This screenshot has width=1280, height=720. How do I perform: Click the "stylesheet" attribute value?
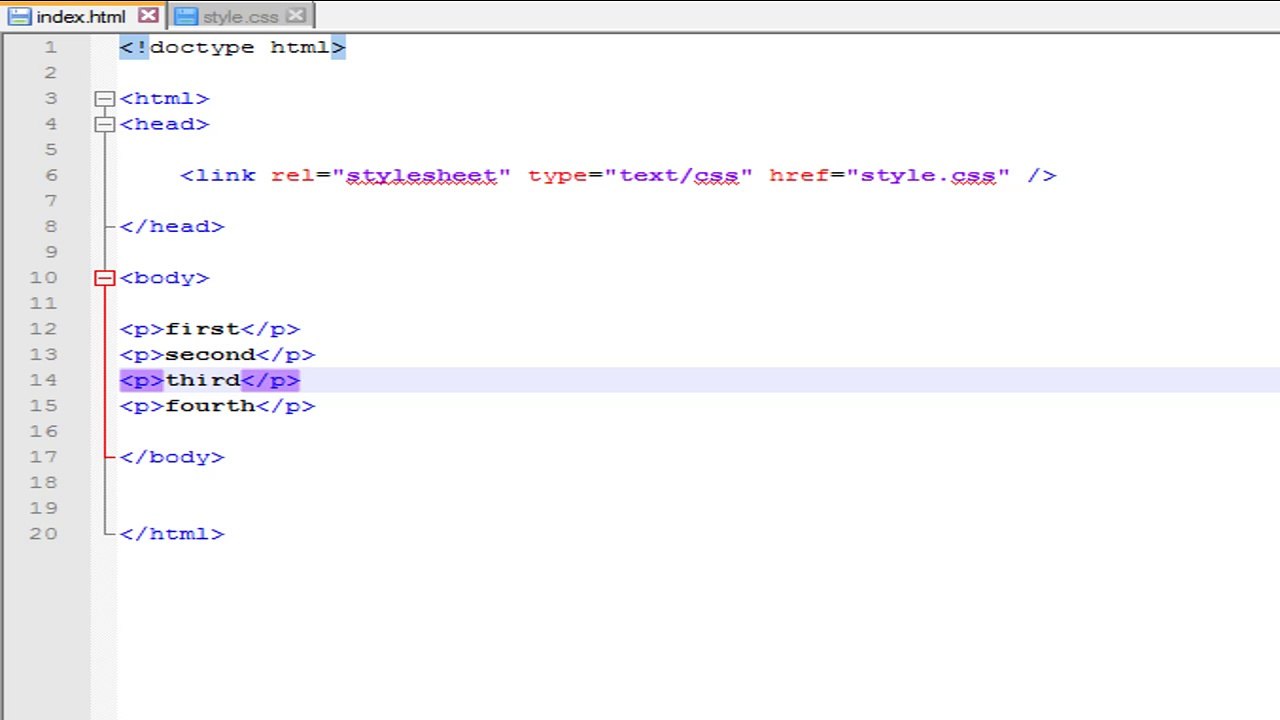pyautogui.click(x=421, y=176)
